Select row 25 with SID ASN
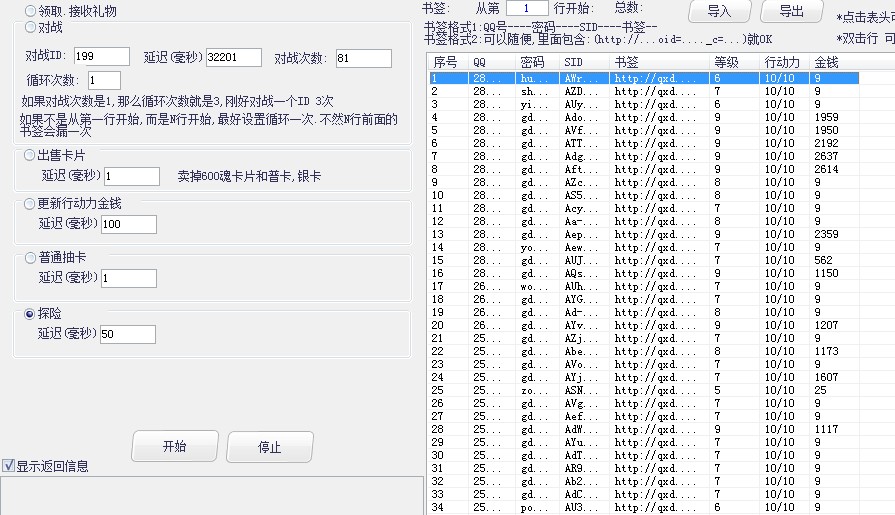The image size is (895, 515). point(644,391)
